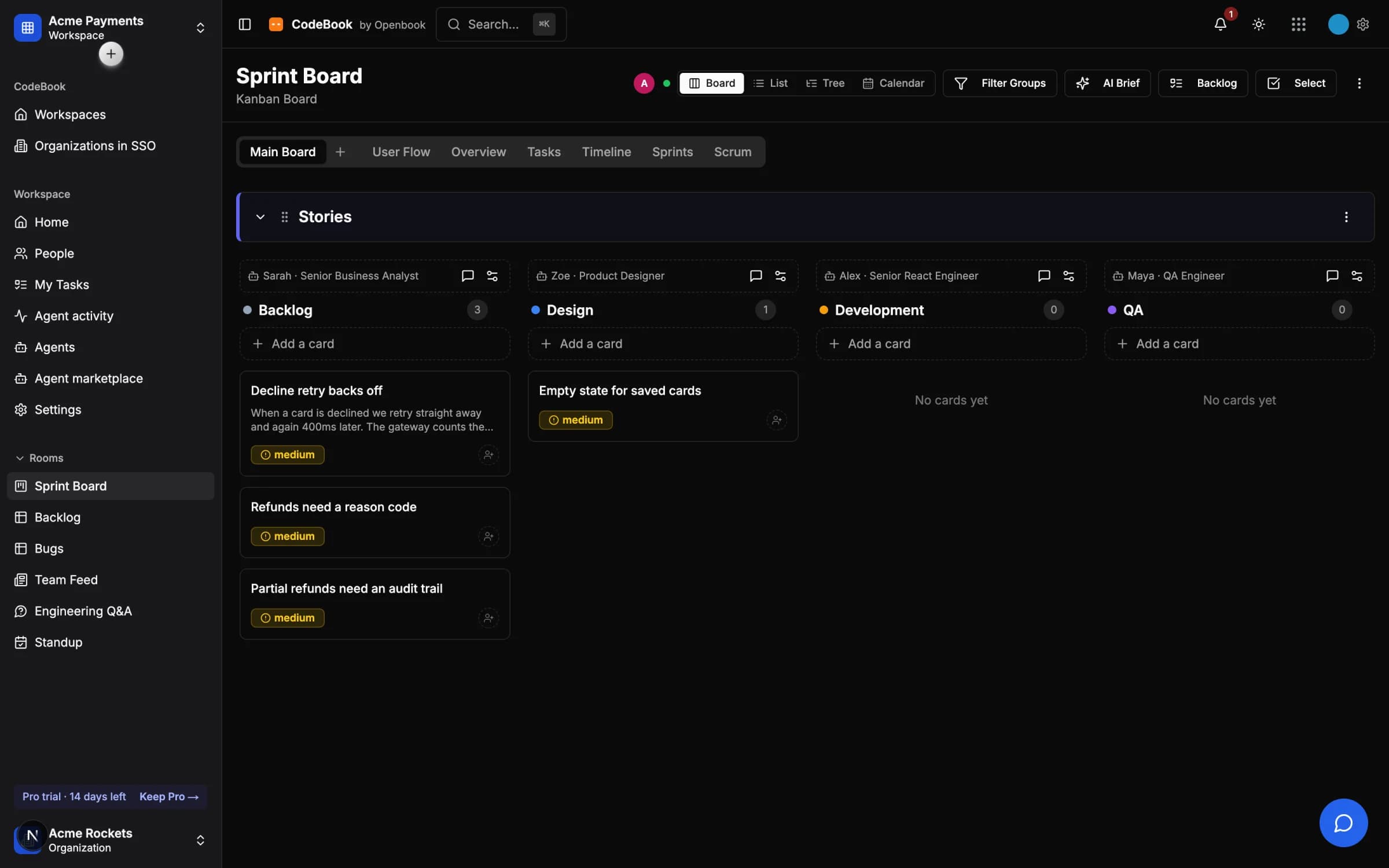Open Engineering Q&A room
This screenshot has width=1389, height=868.
[x=110, y=611]
